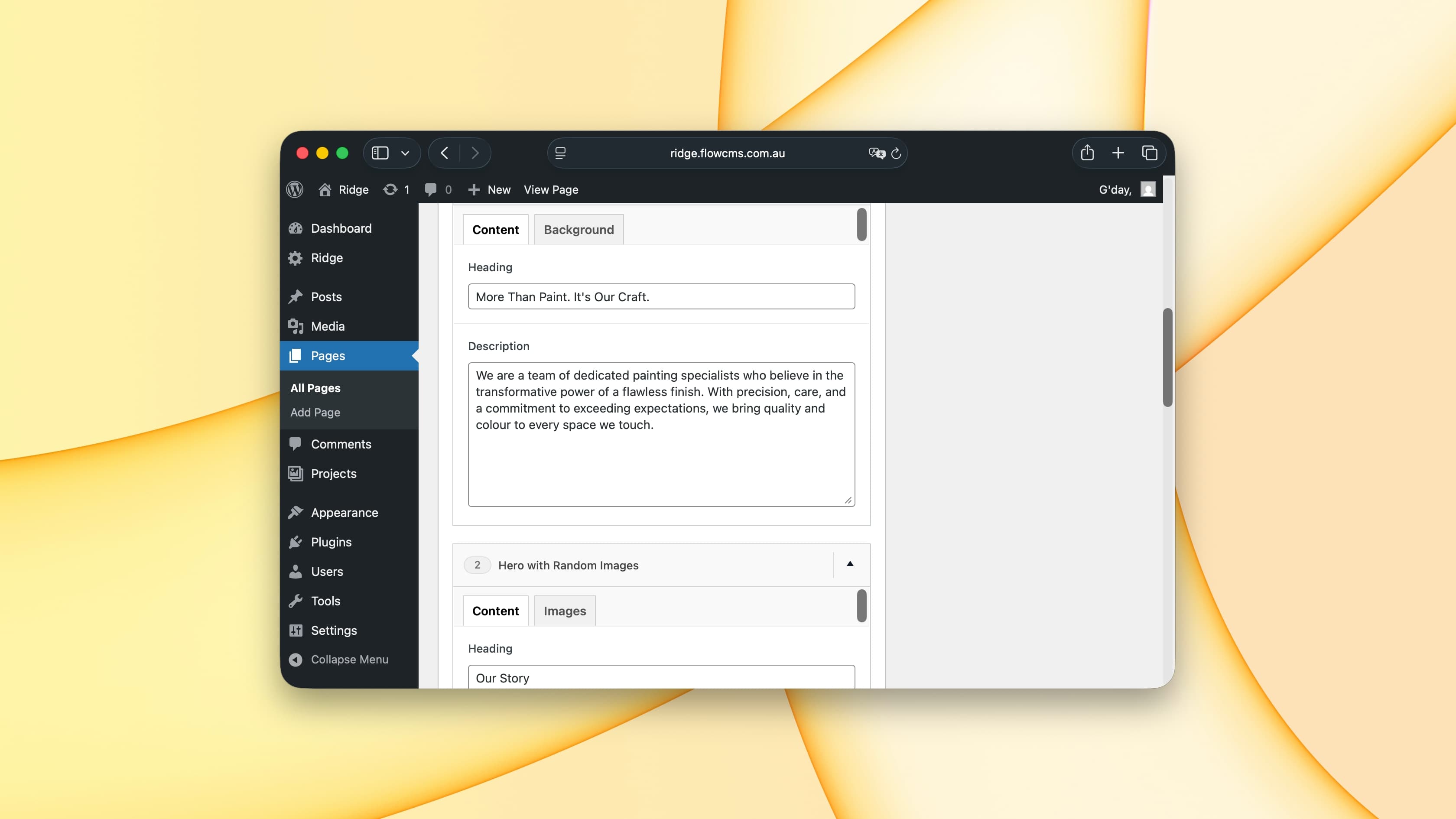Switch to the Images tab
The height and width of the screenshot is (819, 1456).
coord(564,611)
